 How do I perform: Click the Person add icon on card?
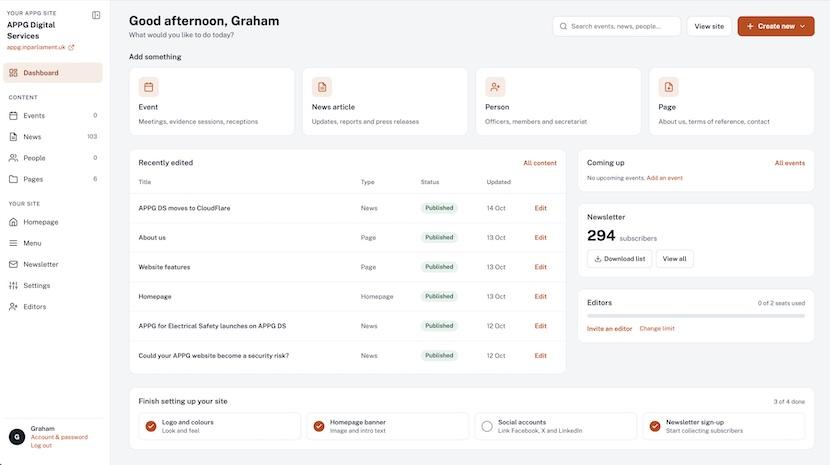(x=495, y=87)
